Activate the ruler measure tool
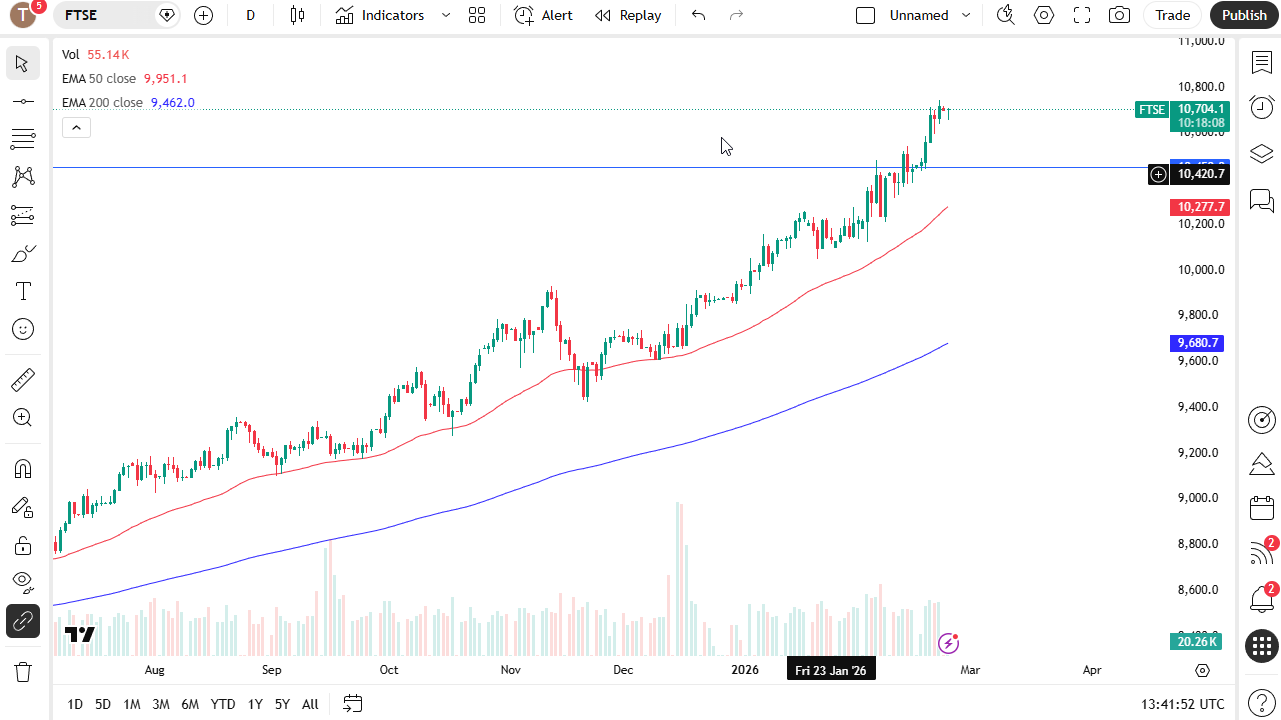 [x=22, y=380]
